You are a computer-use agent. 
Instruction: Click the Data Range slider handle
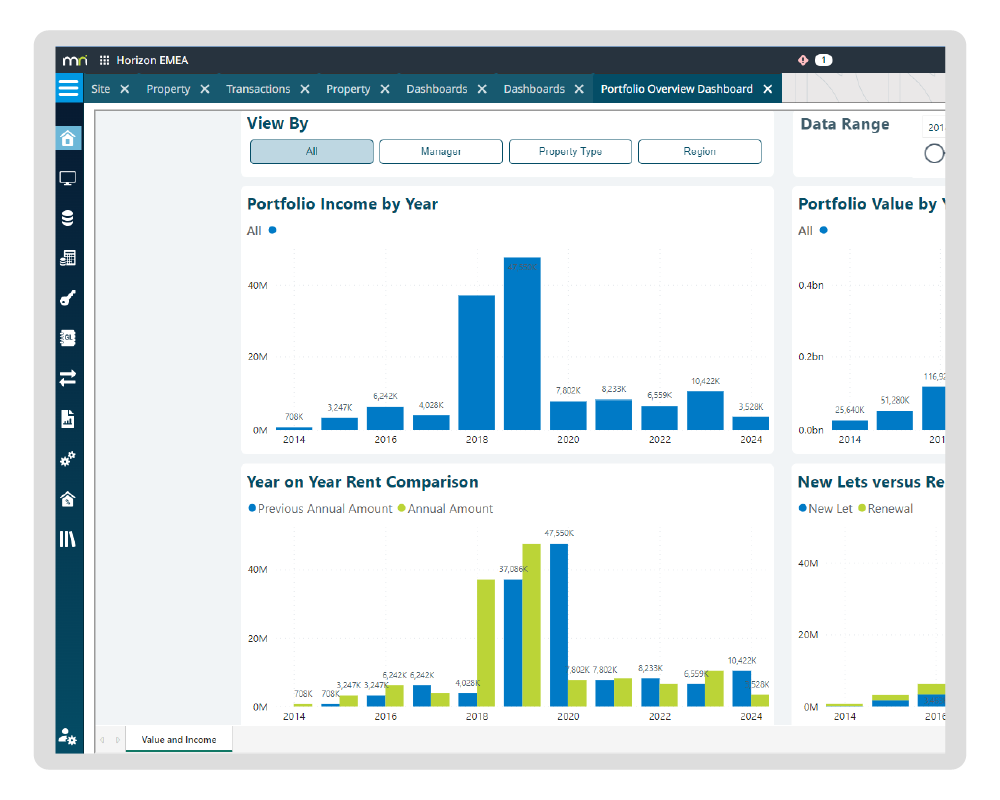click(934, 153)
